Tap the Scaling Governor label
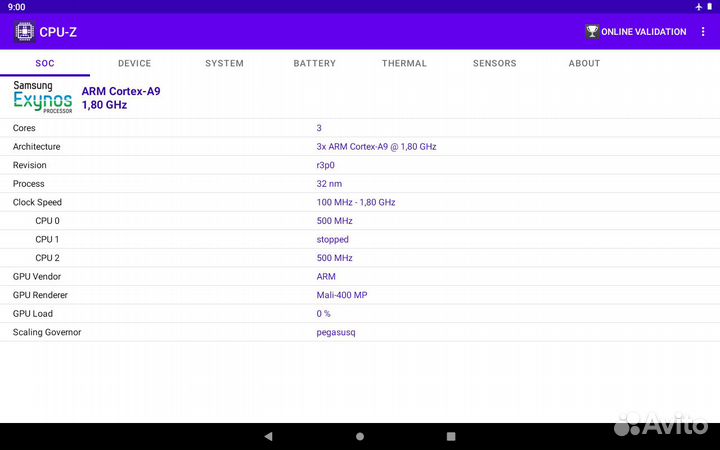720x450 pixels. [x=47, y=332]
